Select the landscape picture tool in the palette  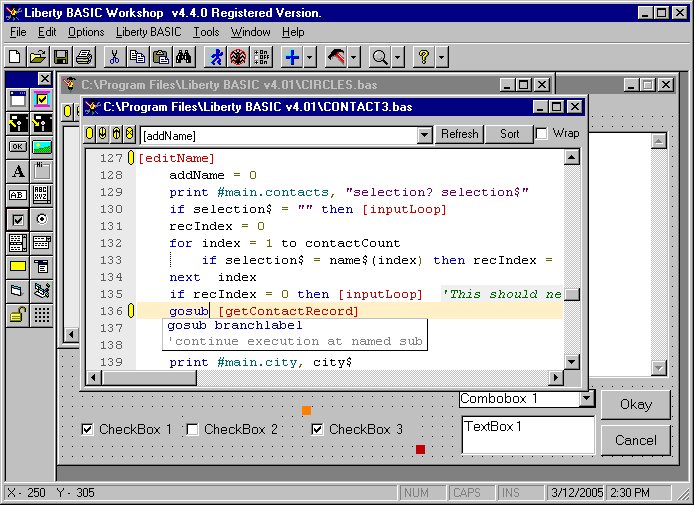[42, 147]
